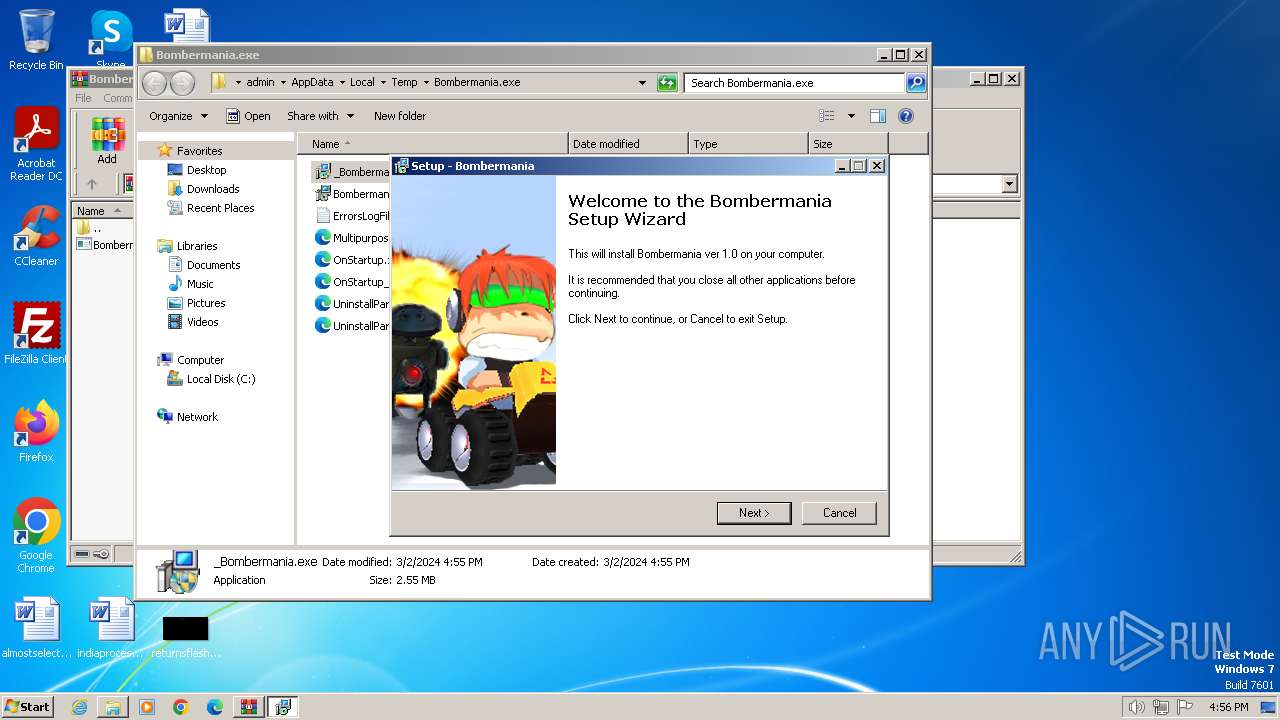Click the change your view icon
Image resolution: width=1280 pixels, height=720 pixels.
pos(827,116)
